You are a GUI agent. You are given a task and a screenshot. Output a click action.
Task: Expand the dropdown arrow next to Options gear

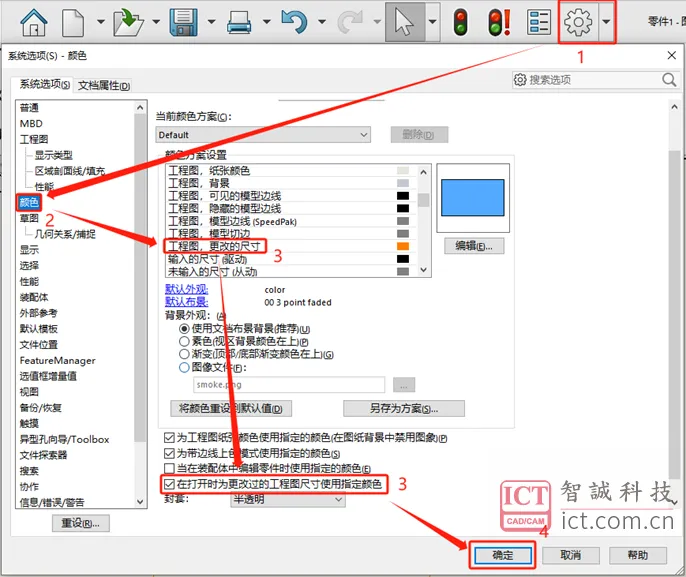coord(606,21)
